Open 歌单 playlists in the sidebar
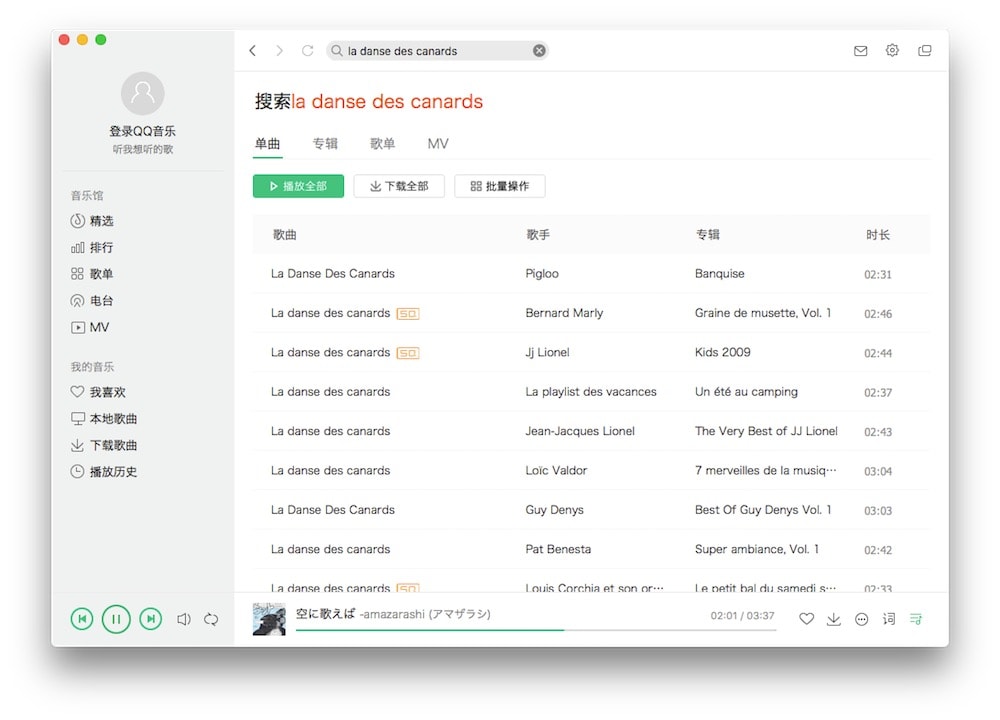Viewport: 1000px width, 720px height. tap(92, 274)
